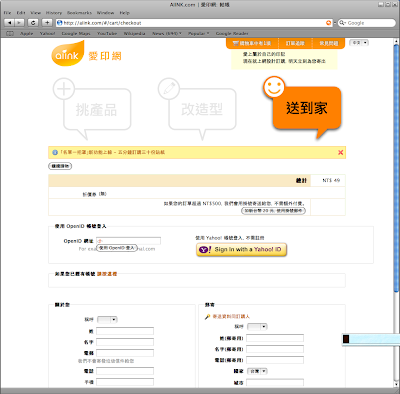Open the title dropdown in the shipping form
Screen dimensions: 400x394
[257, 327]
